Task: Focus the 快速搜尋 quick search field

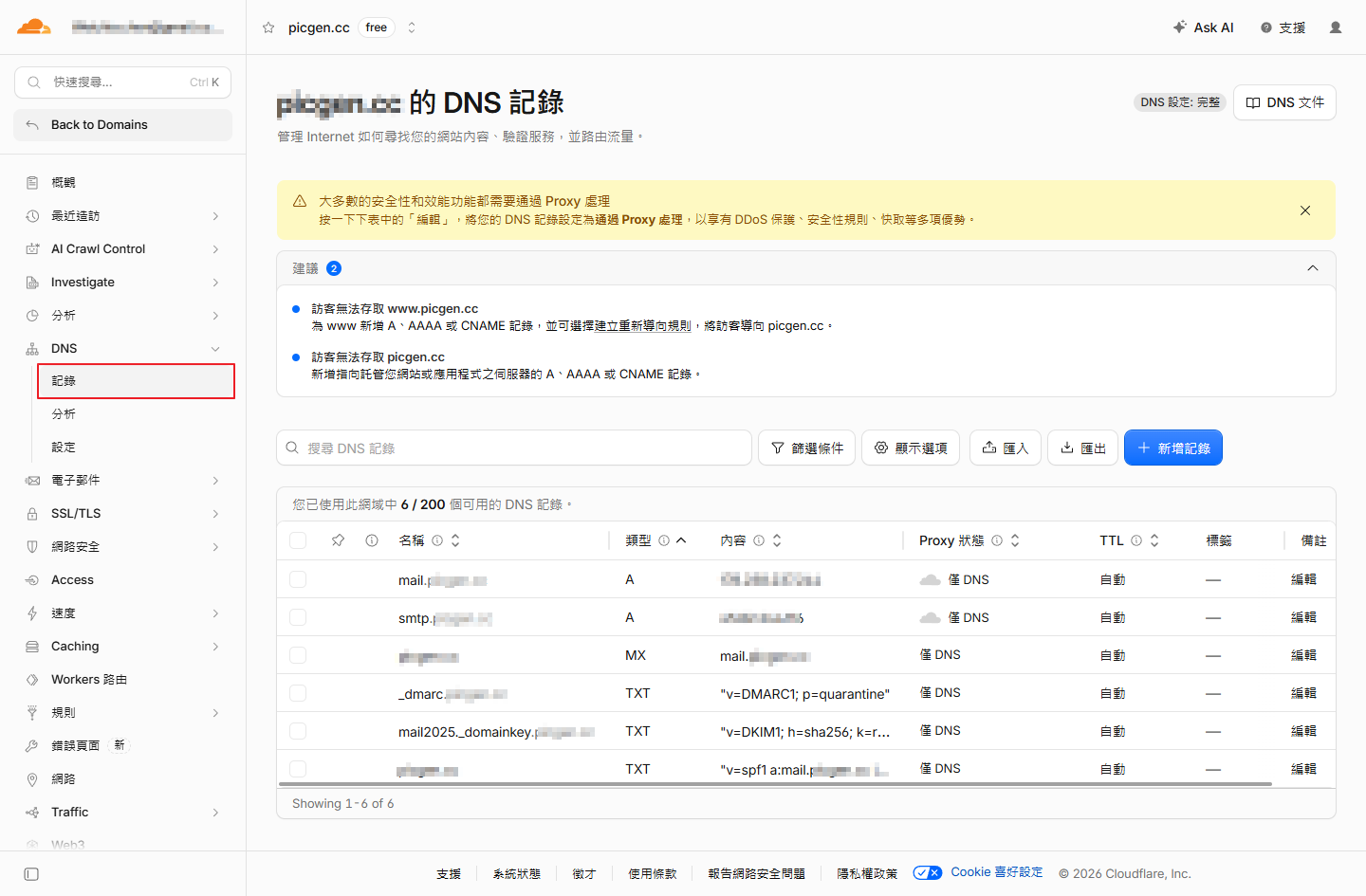Action: tap(122, 82)
